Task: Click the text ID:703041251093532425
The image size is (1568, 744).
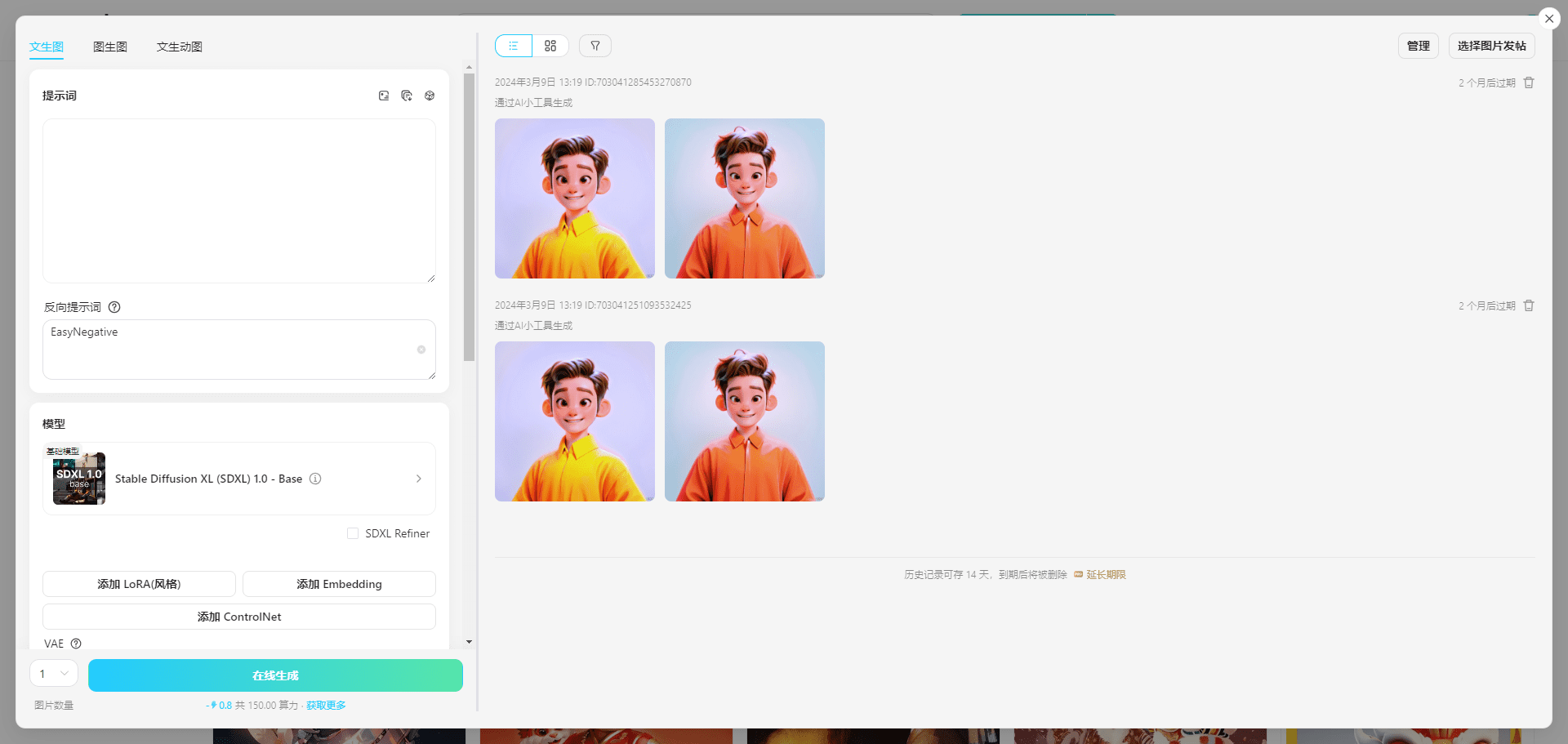Action: pyautogui.click(x=638, y=305)
